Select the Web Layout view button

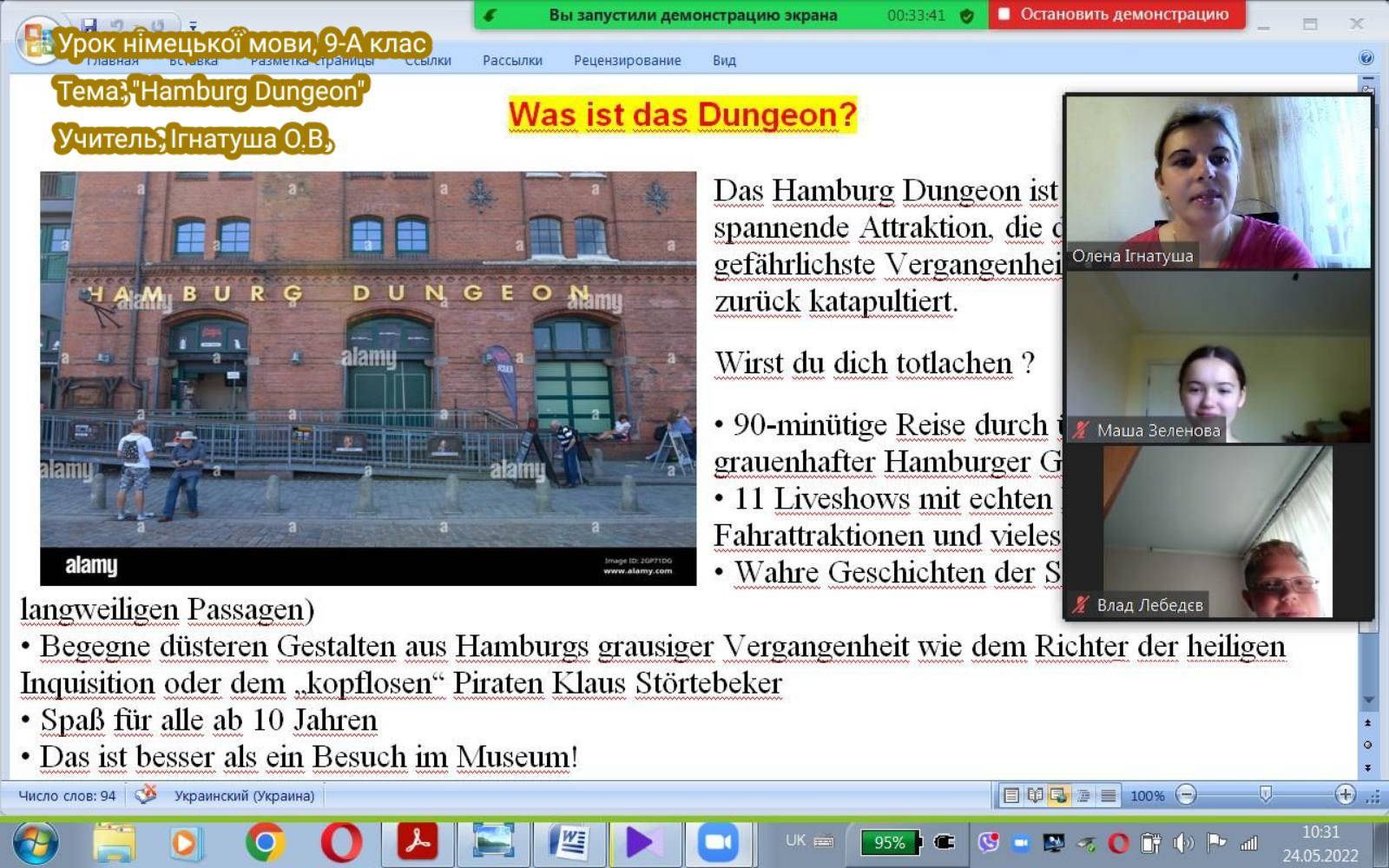[x=1058, y=795]
